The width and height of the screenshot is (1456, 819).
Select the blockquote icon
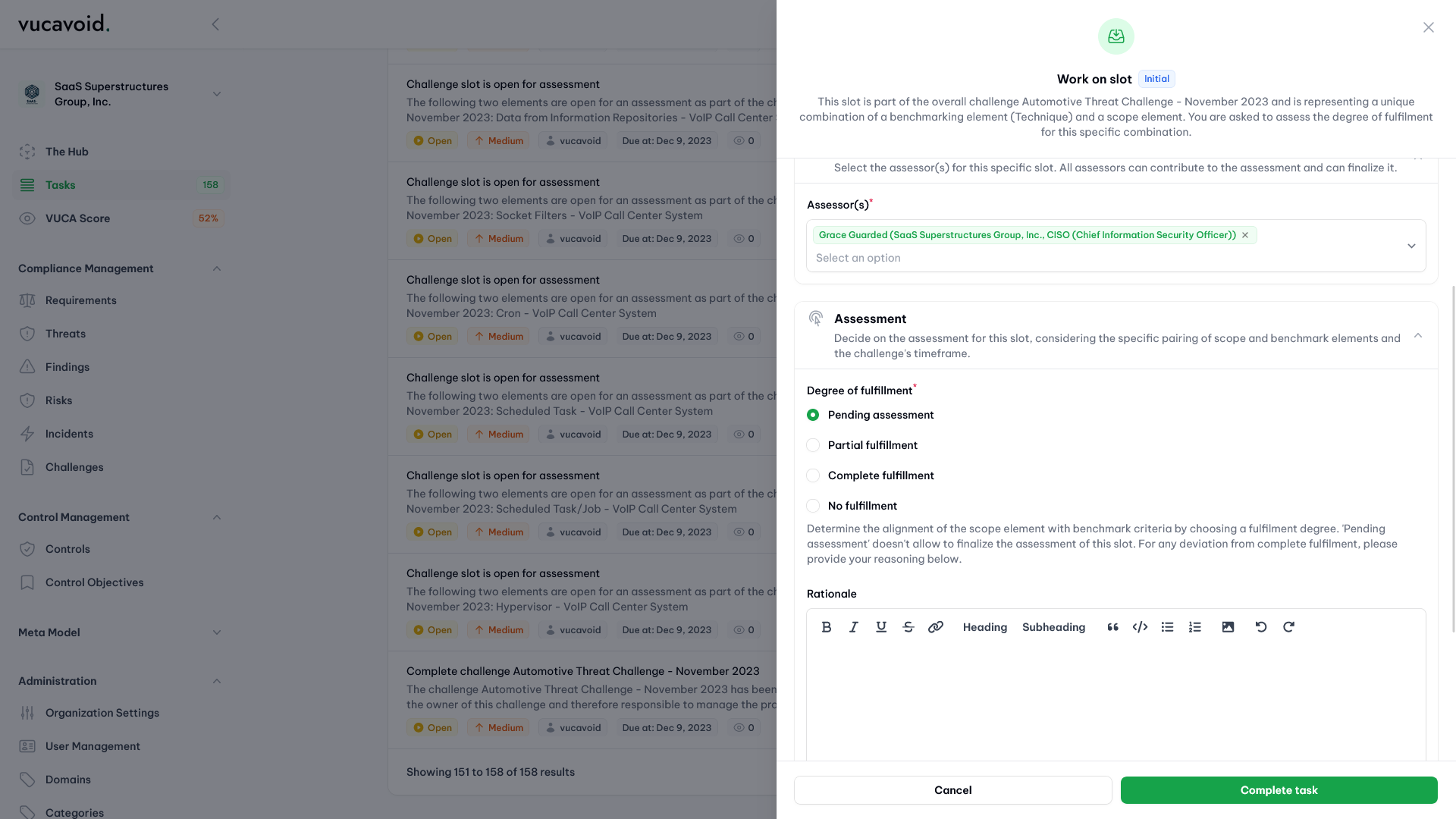pyautogui.click(x=1112, y=628)
